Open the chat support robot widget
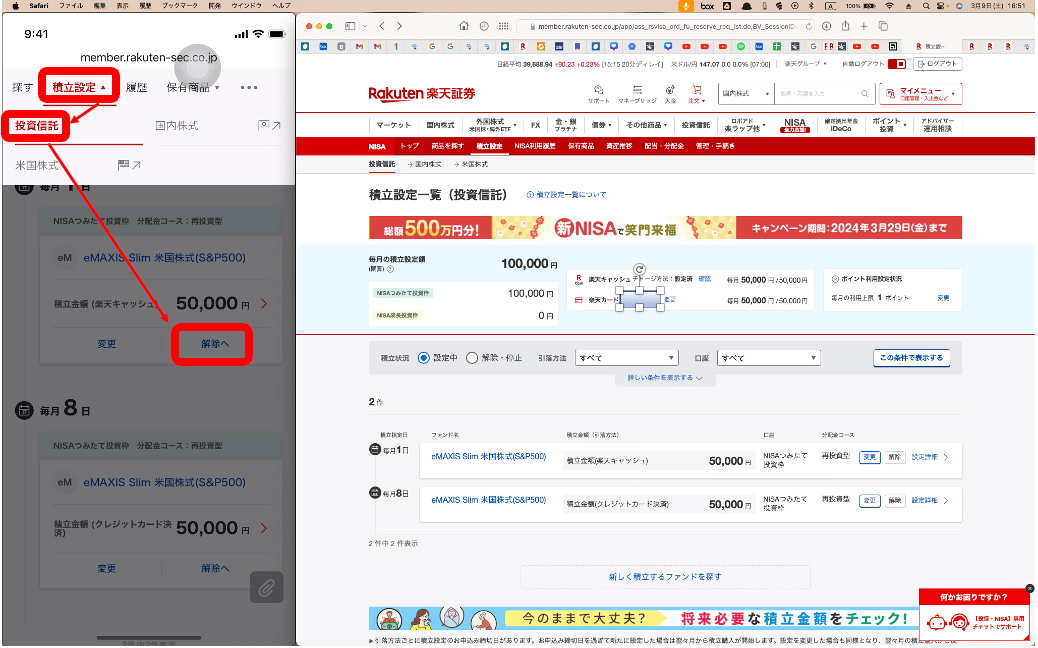Viewport: 1038px width, 648px height. (x=974, y=622)
